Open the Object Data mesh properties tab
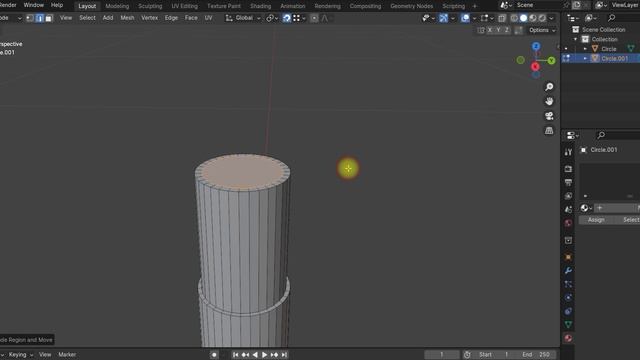The height and width of the screenshot is (360, 640). pyautogui.click(x=568, y=324)
